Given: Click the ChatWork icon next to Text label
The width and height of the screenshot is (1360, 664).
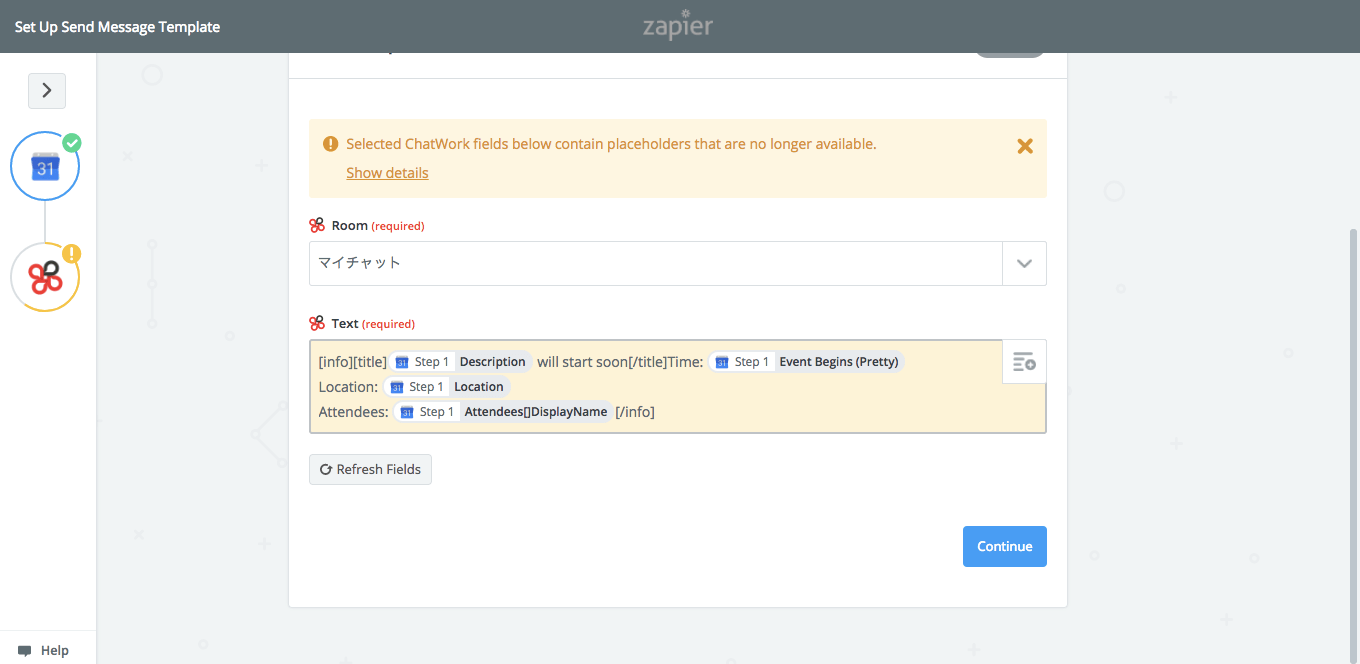Looking at the screenshot, I should (317, 324).
